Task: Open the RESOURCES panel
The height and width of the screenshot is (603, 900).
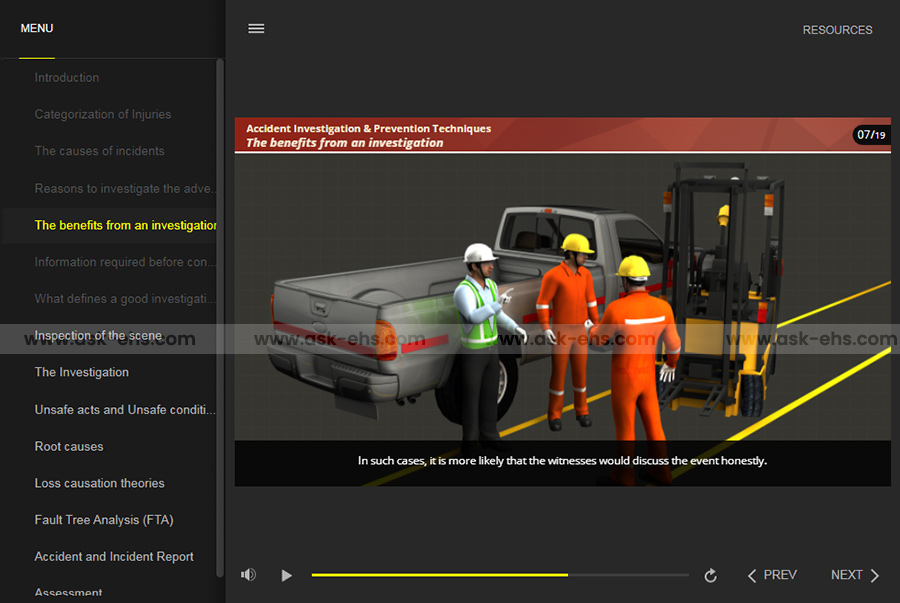Action: [837, 30]
